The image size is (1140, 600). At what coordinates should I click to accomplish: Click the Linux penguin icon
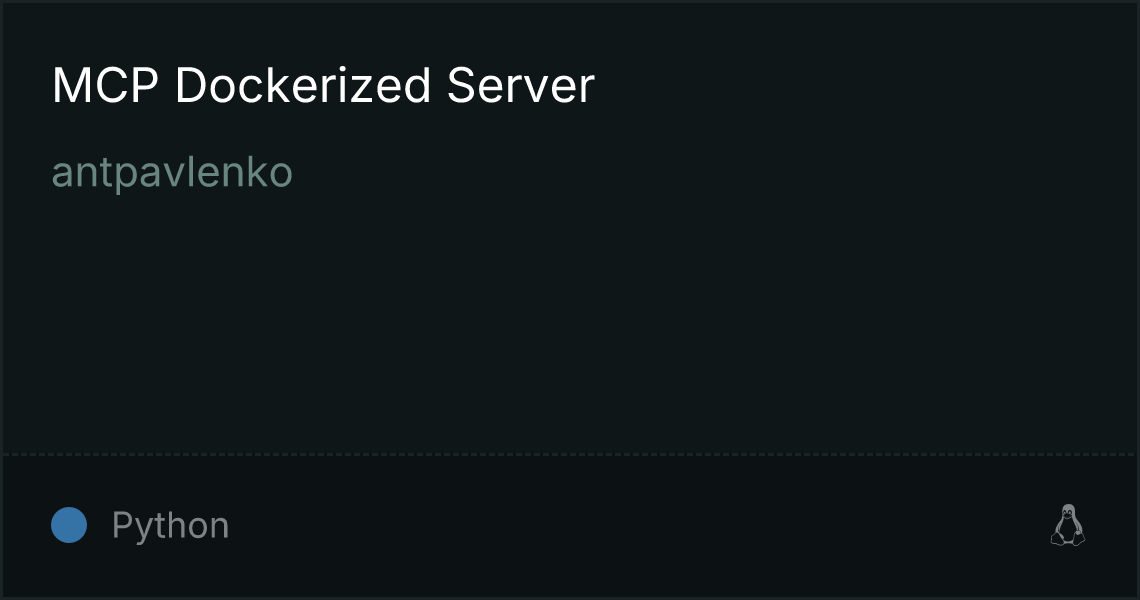[x=1067, y=525]
